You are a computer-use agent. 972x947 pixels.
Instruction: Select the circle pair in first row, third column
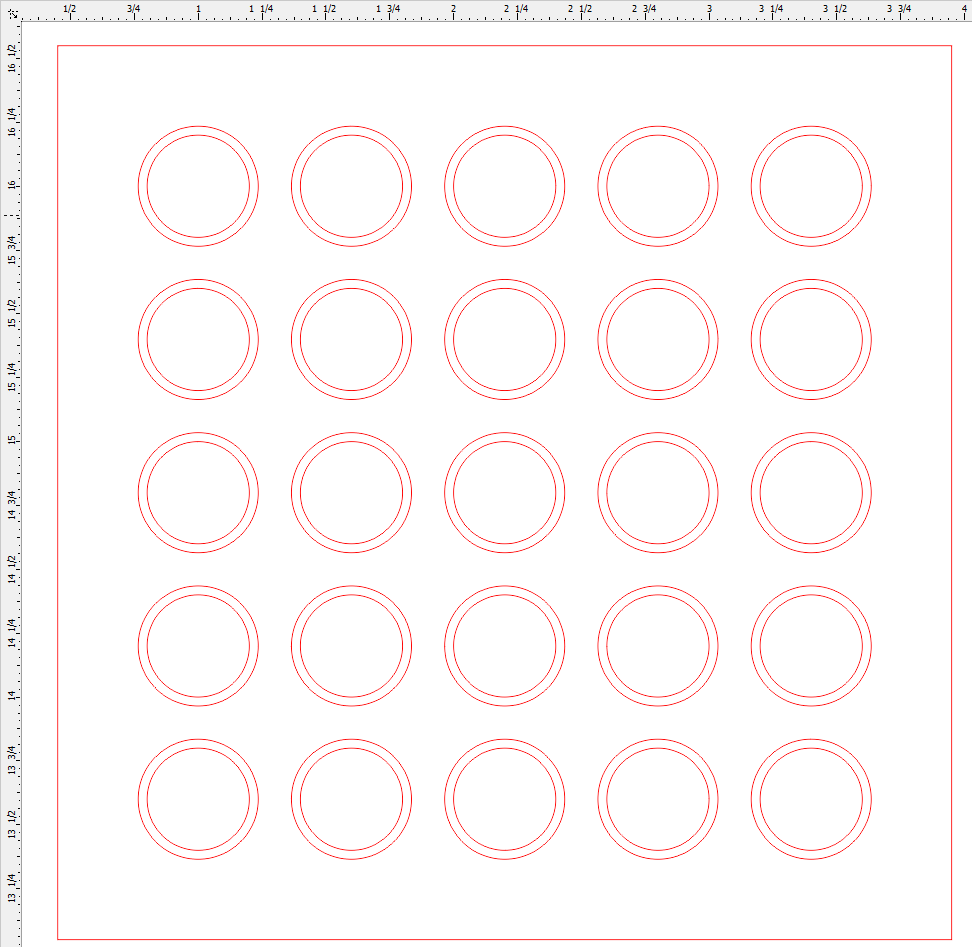coord(505,186)
